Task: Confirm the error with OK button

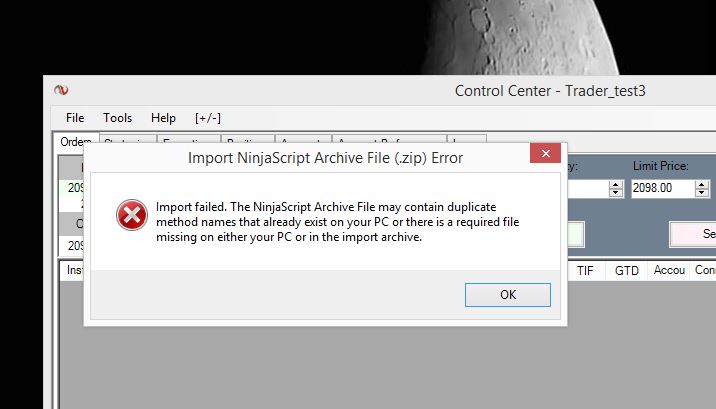Action: click(508, 295)
